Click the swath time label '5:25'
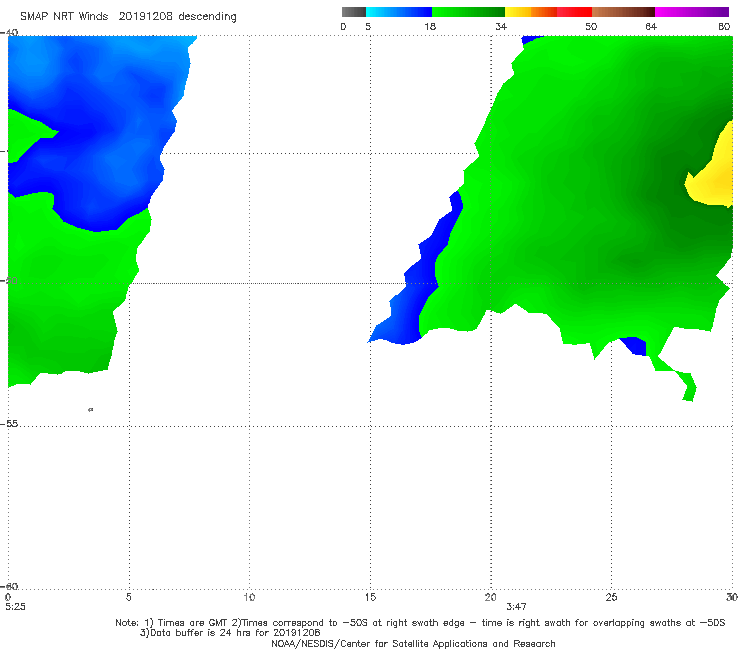Screen dimensions: 740x650 tap(16, 607)
